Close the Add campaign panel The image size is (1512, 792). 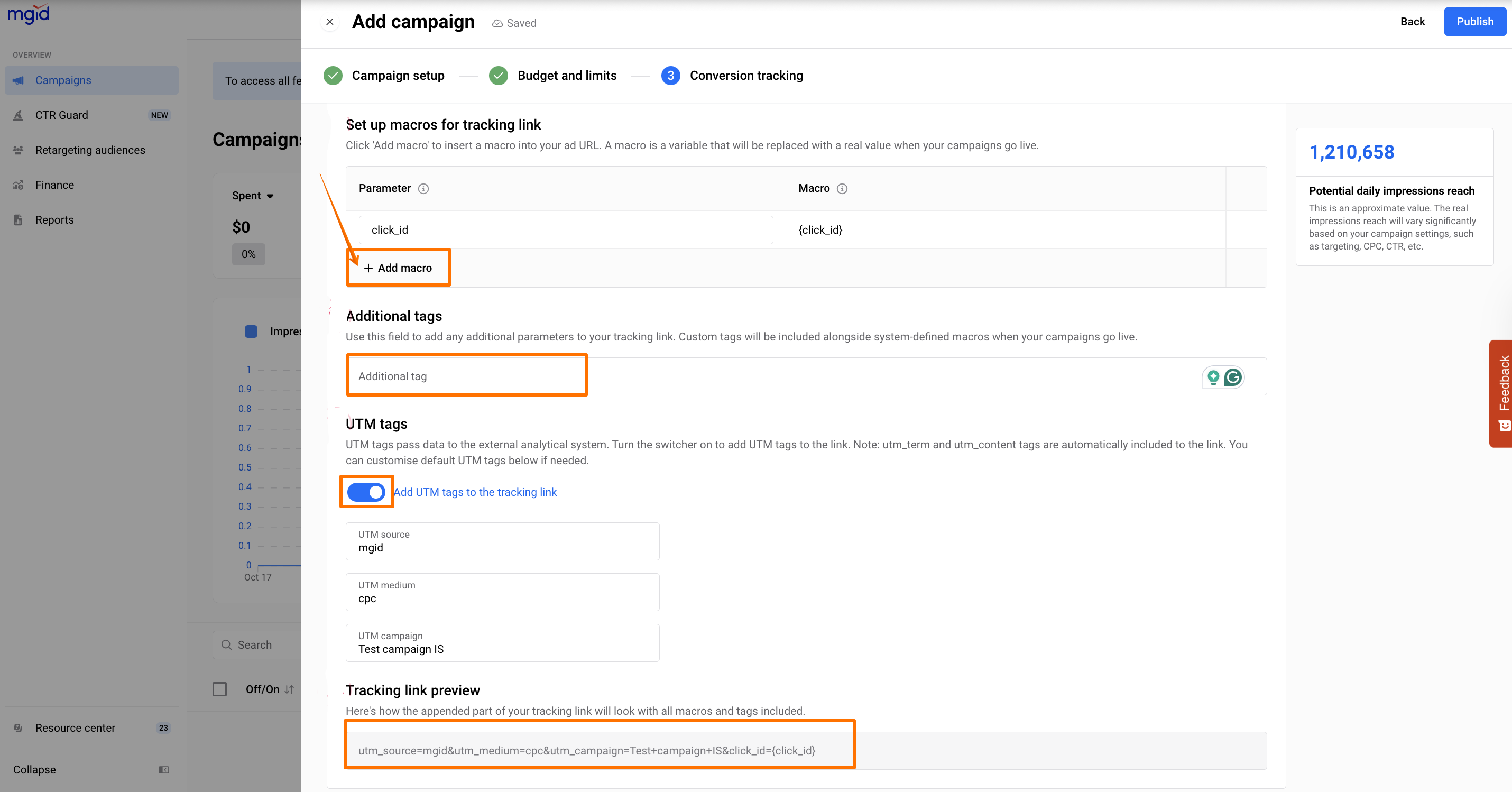click(330, 22)
